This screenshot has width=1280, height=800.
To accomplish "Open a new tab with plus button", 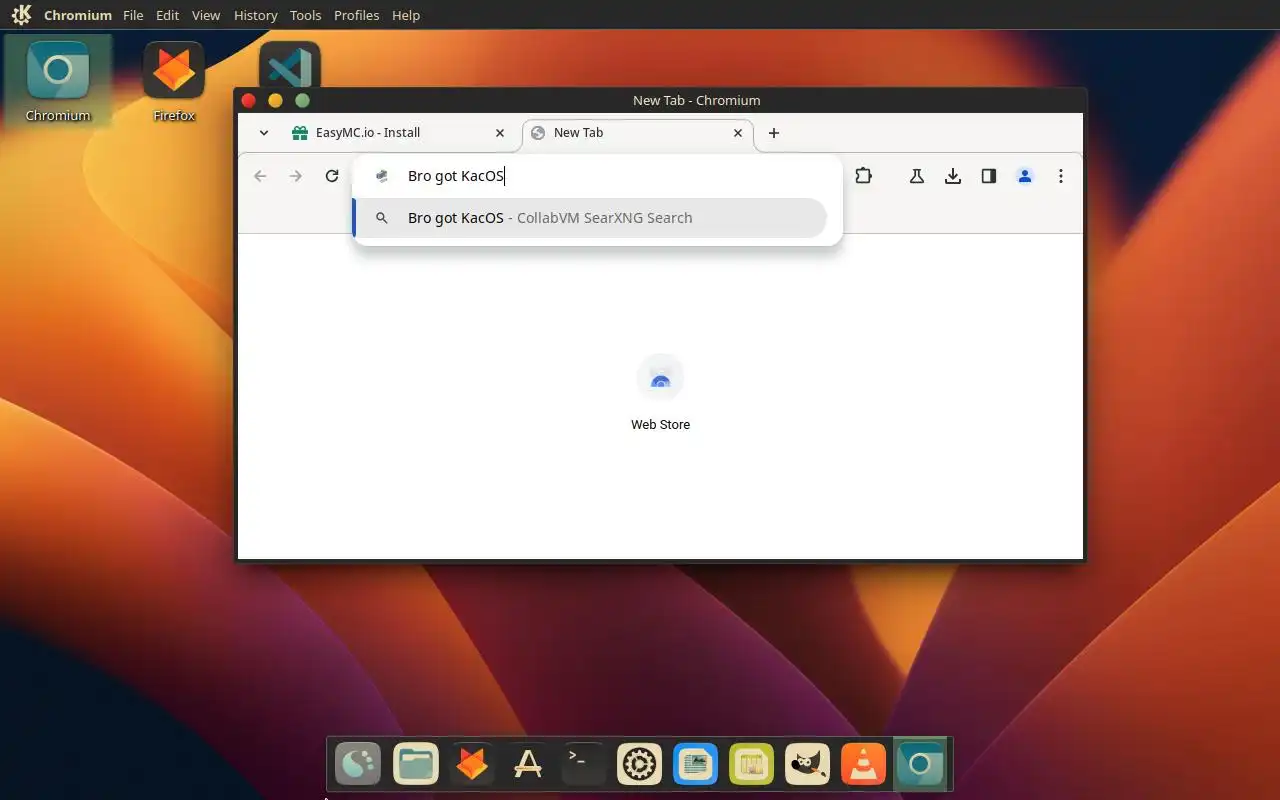I will (773, 133).
